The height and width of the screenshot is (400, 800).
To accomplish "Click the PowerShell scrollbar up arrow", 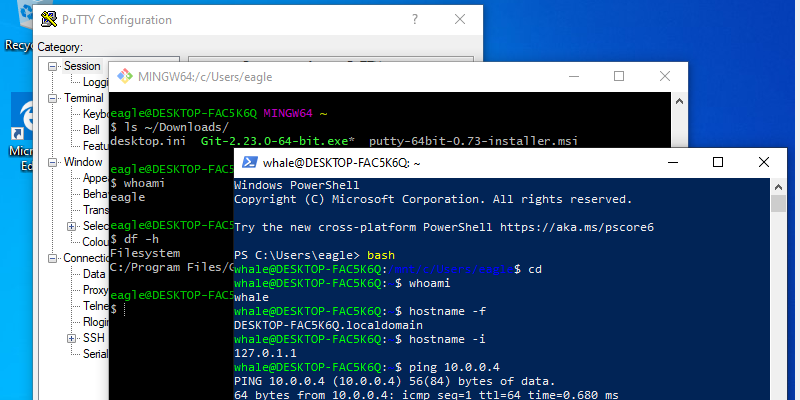I will point(778,187).
